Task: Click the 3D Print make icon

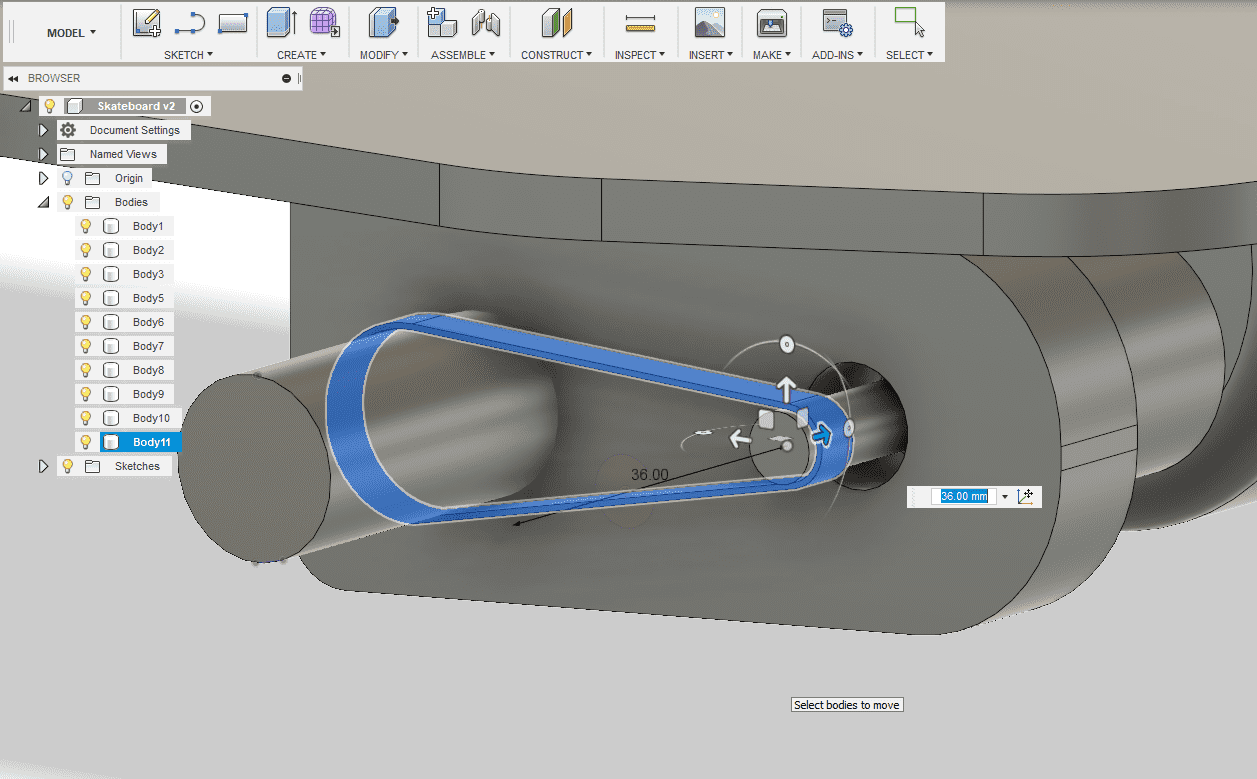Action: [772, 23]
